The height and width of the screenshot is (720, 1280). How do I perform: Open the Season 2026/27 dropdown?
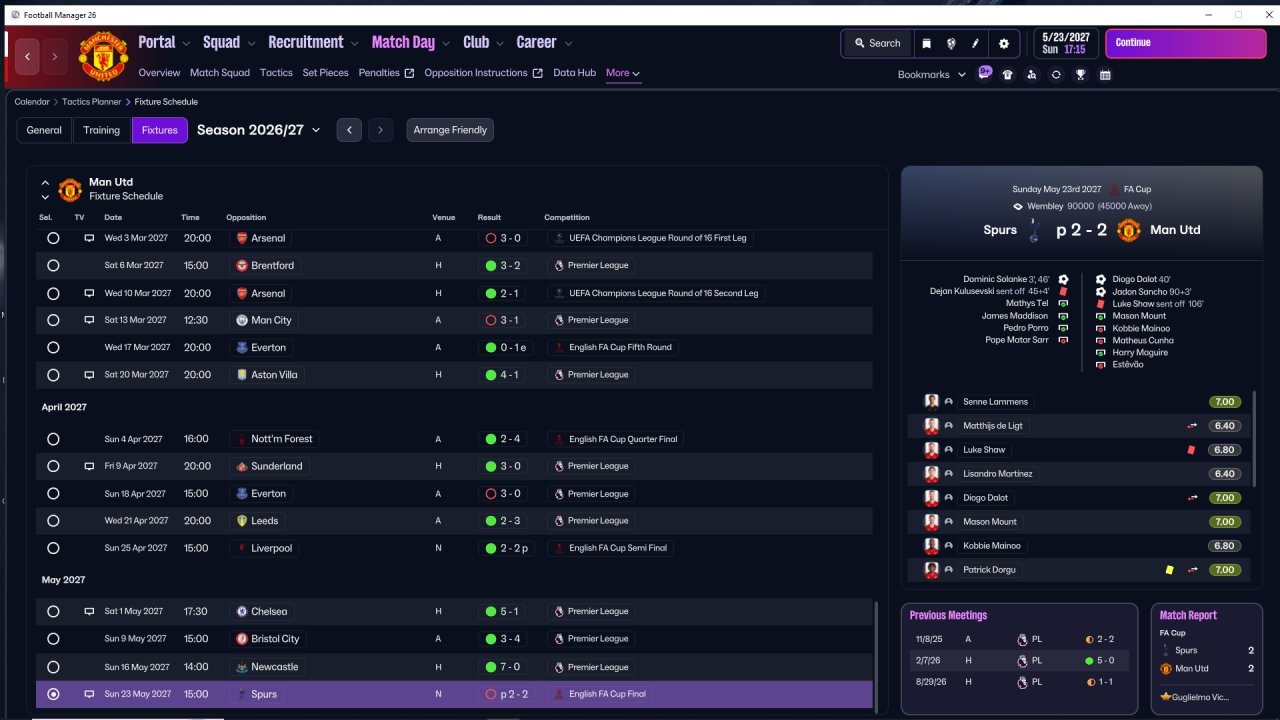(259, 130)
